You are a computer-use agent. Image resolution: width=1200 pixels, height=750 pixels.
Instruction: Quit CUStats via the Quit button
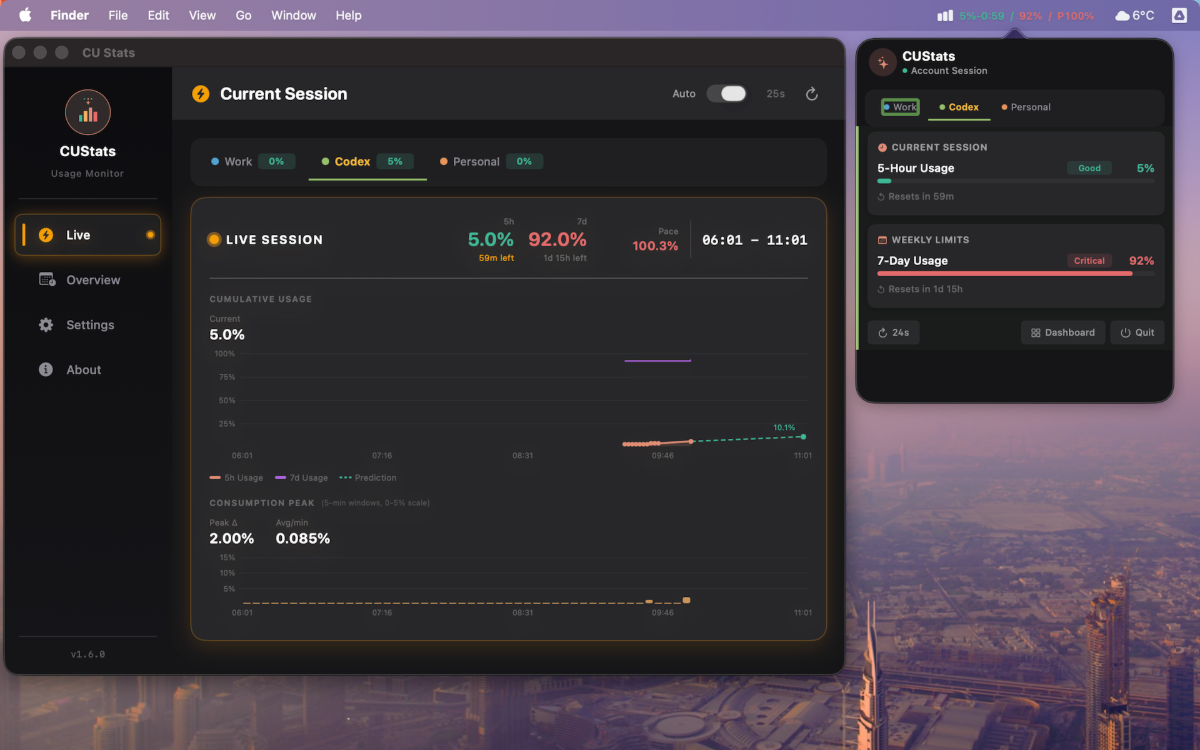click(1137, 331)
